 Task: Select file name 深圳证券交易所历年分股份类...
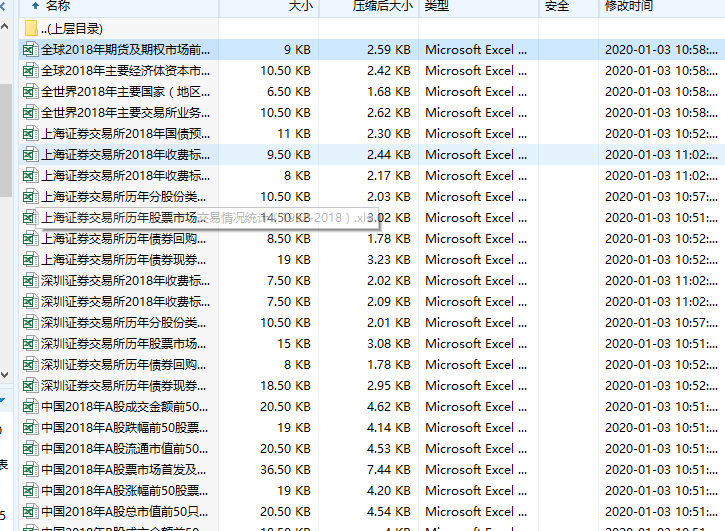coord(123,322)
